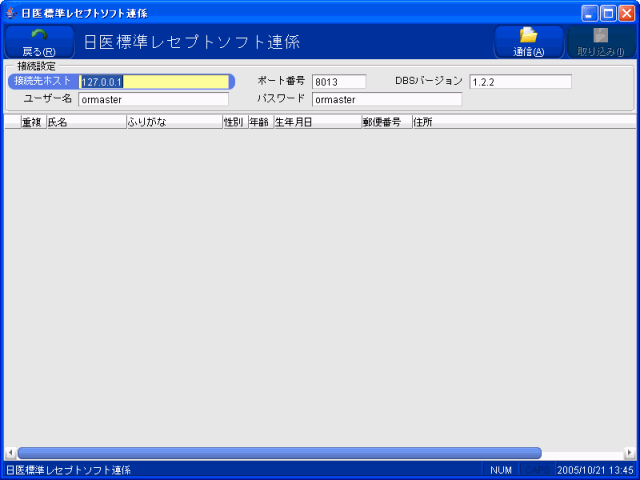This screenshot has width=640, height=480.
Task: Maximize the window
Action: [608, 13]
